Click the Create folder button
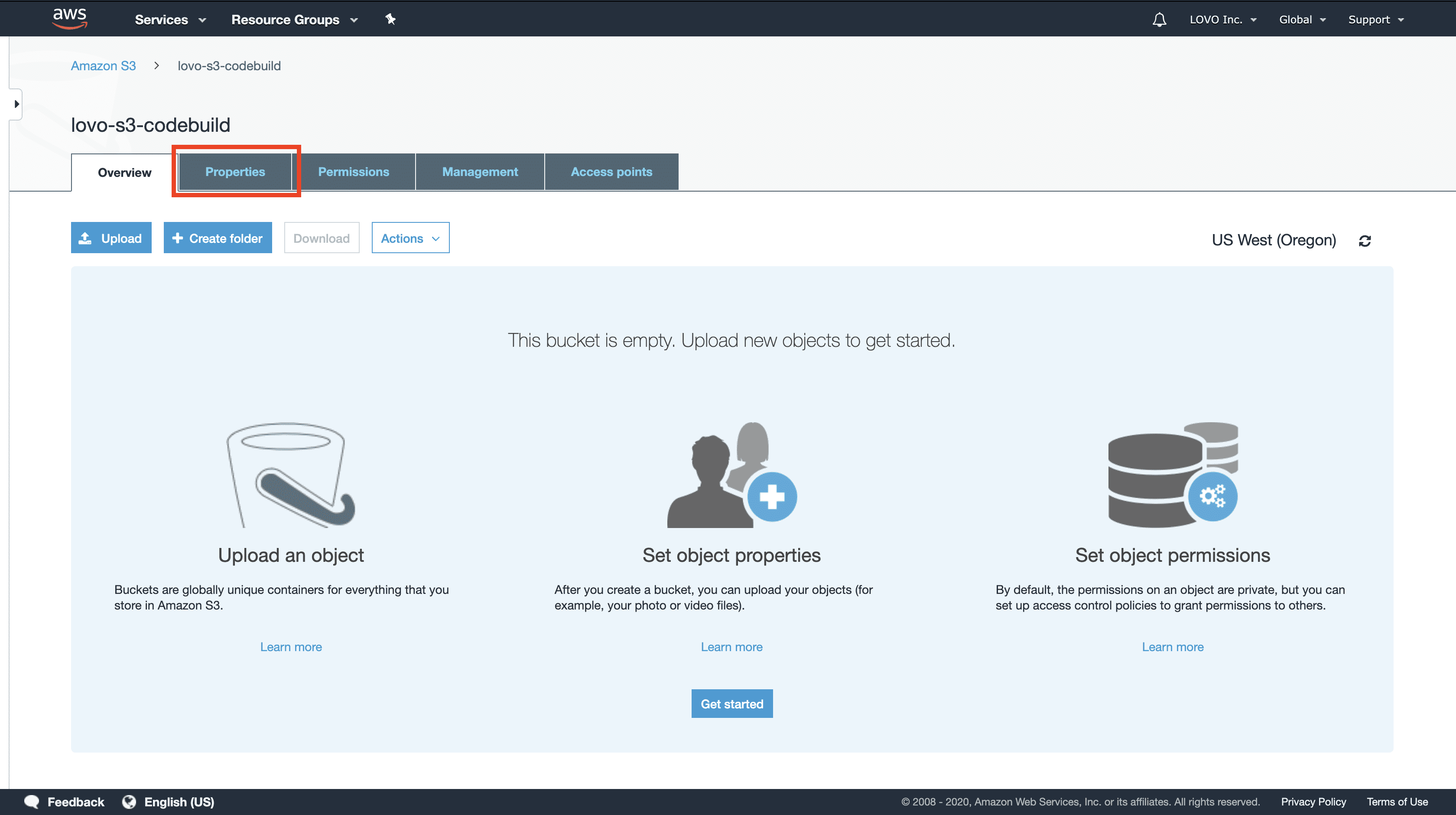The height and width of the screenshot is (815, 1456). [217, 237]
